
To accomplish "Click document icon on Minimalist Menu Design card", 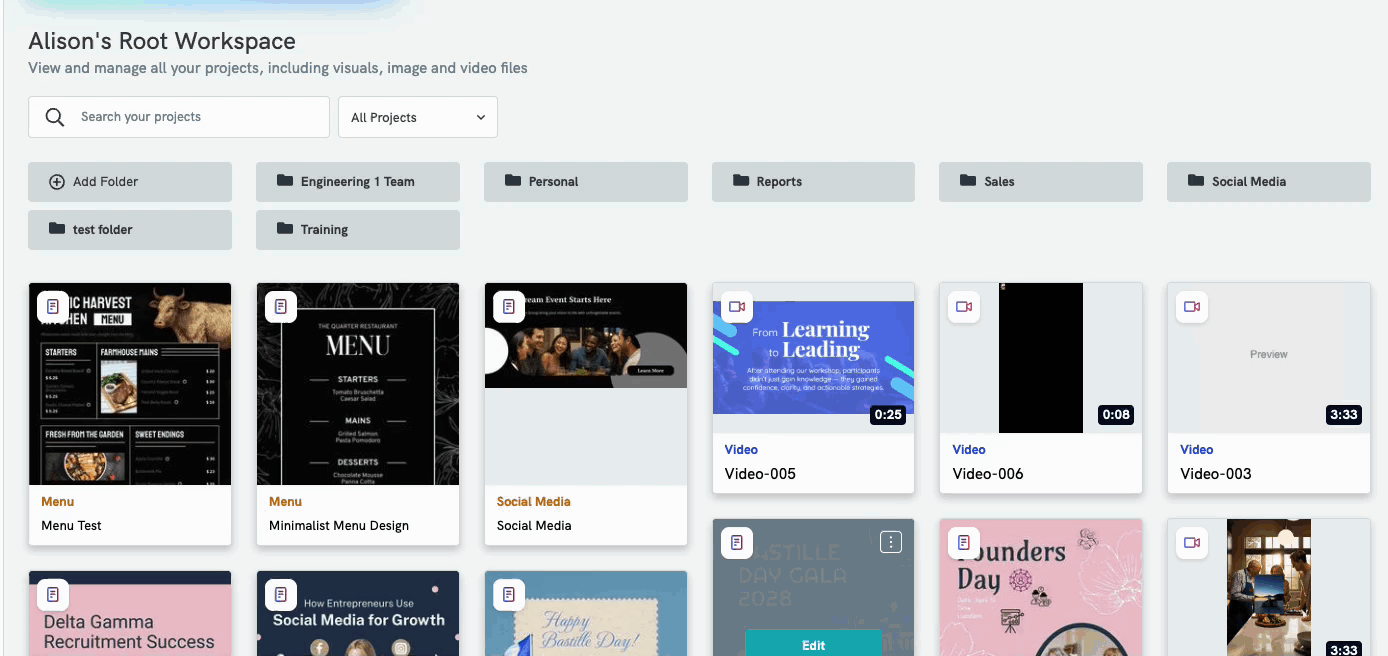I will pos(281,306).
